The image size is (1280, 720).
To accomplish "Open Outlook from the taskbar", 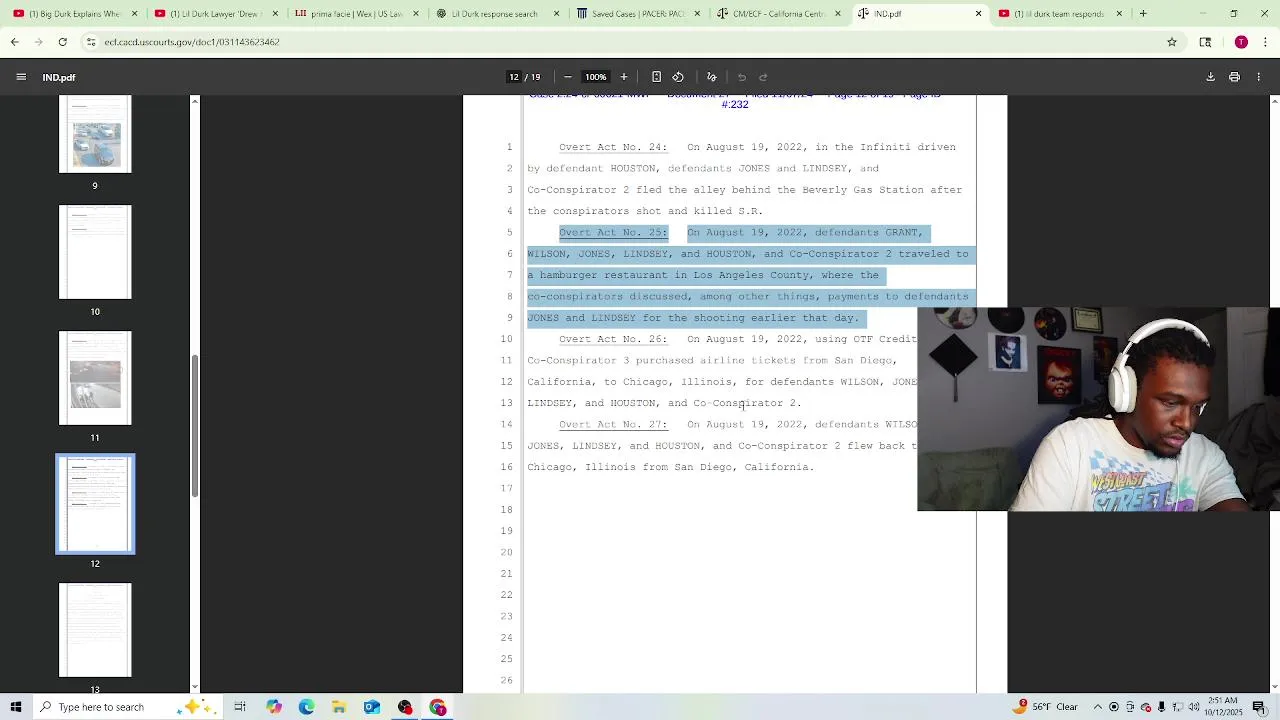I will (x=372, y=707).
